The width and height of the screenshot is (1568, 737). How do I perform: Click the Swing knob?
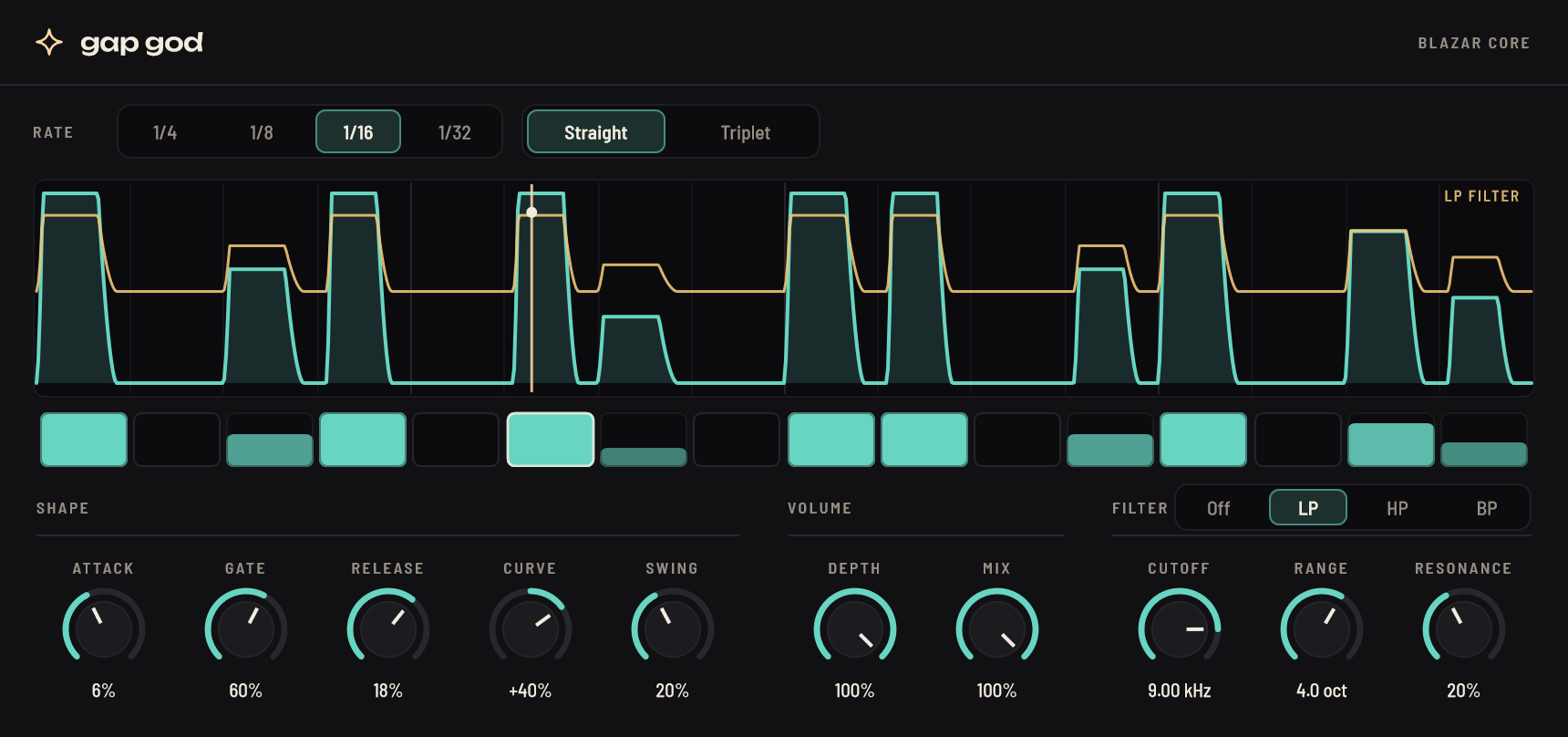pyautogui.click(x=673, y=628)
